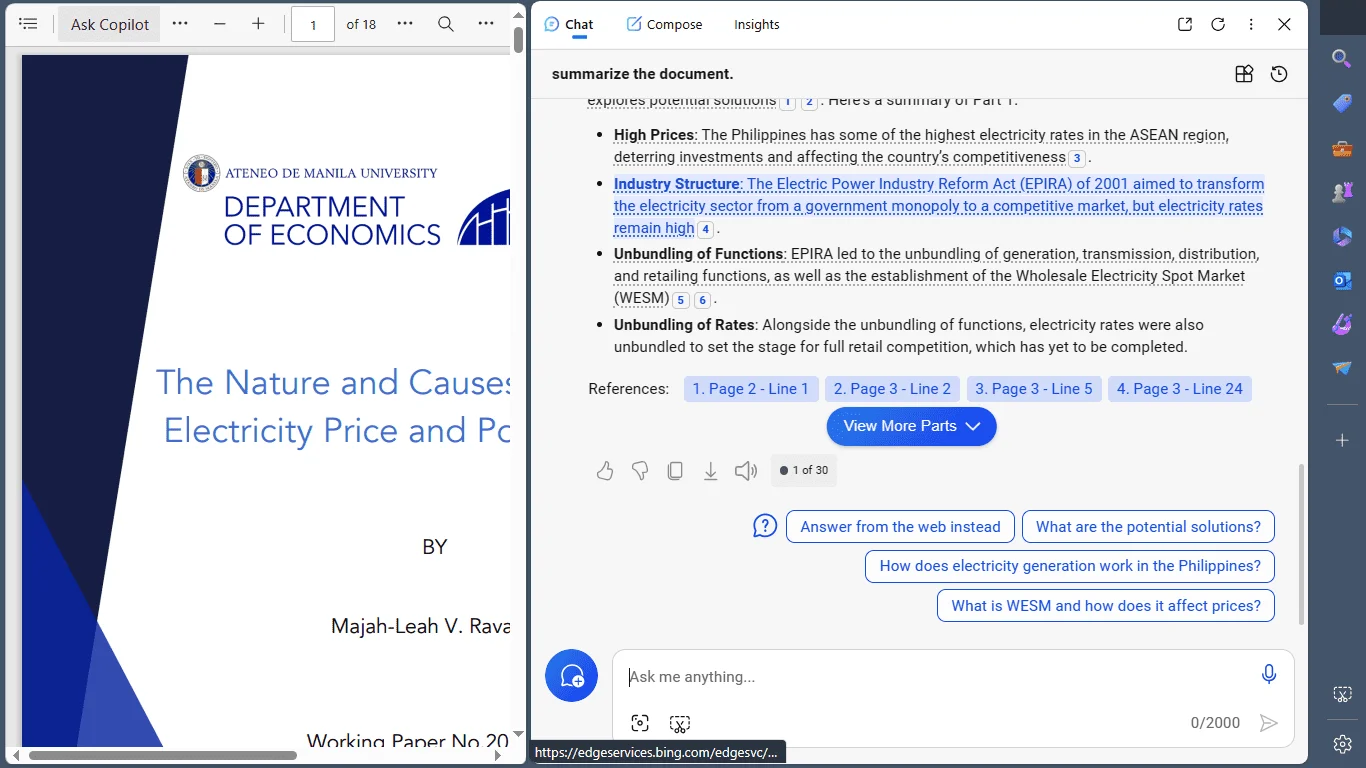Viewport: 1366px width, 768px height.
Task: Click the '1 of 30' response counter
Action: 804,470
